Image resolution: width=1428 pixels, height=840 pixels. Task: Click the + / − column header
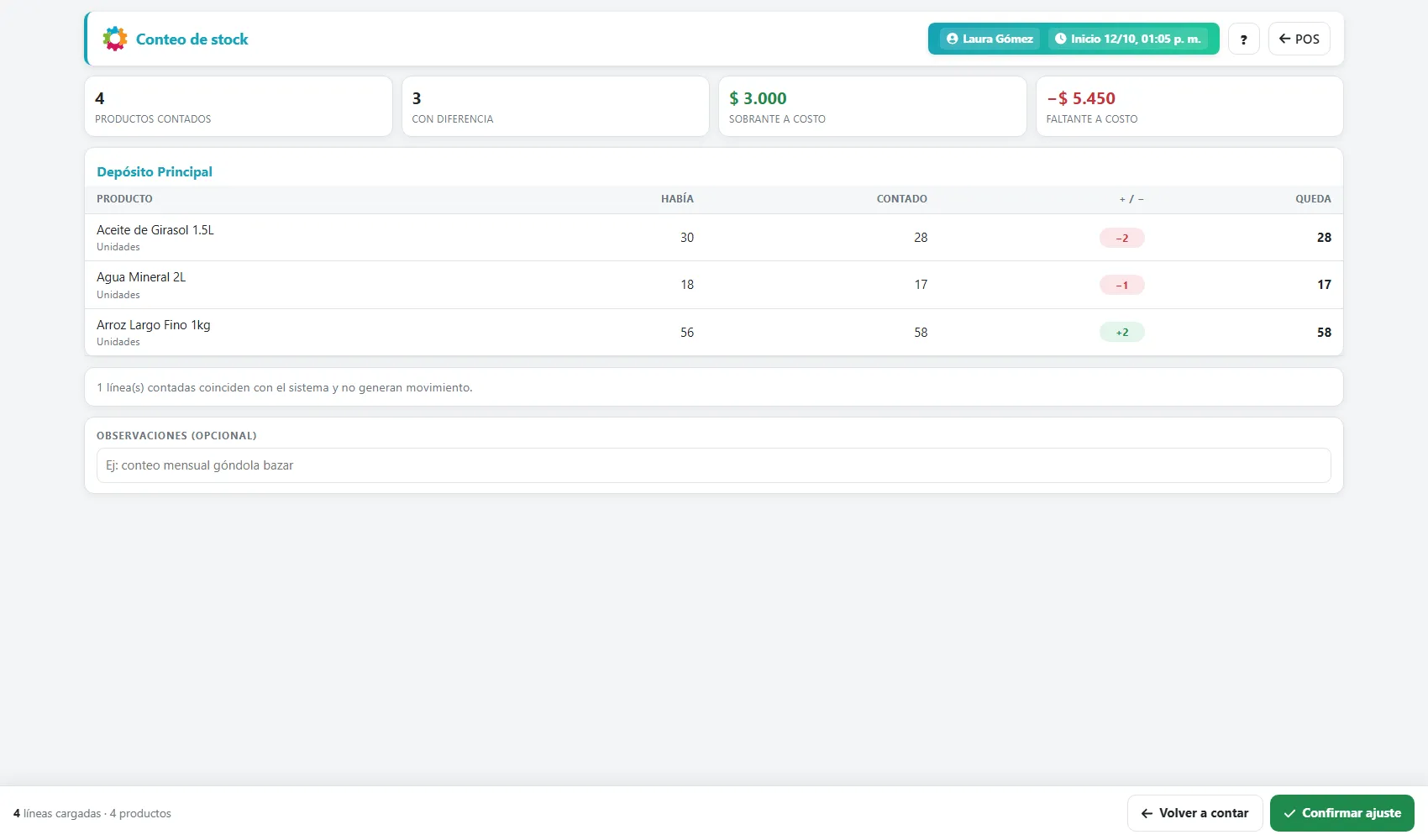pos(1131,199)
